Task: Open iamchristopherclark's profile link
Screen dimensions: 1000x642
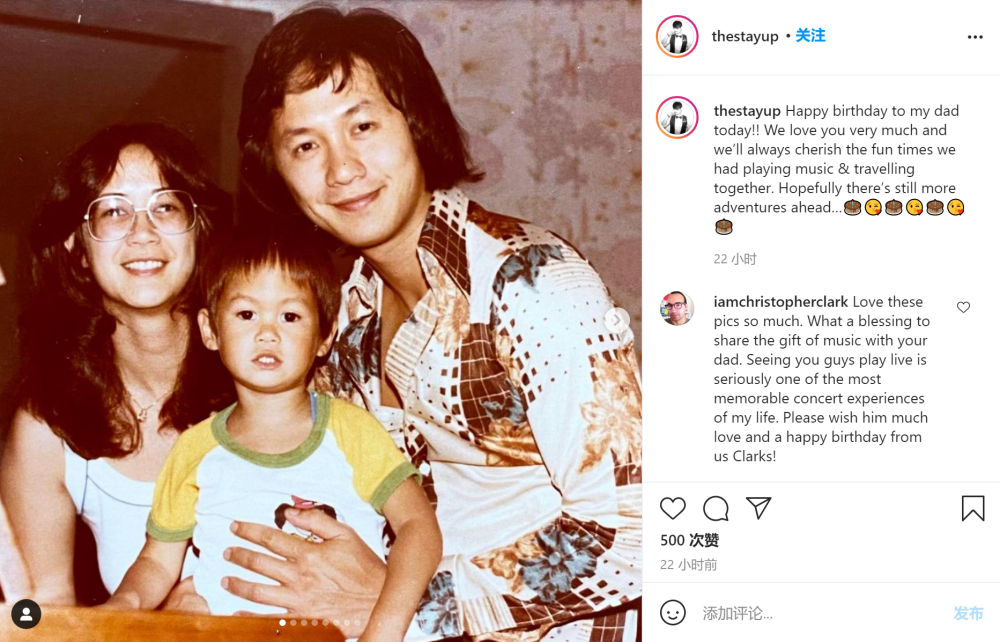Action: 781,302
